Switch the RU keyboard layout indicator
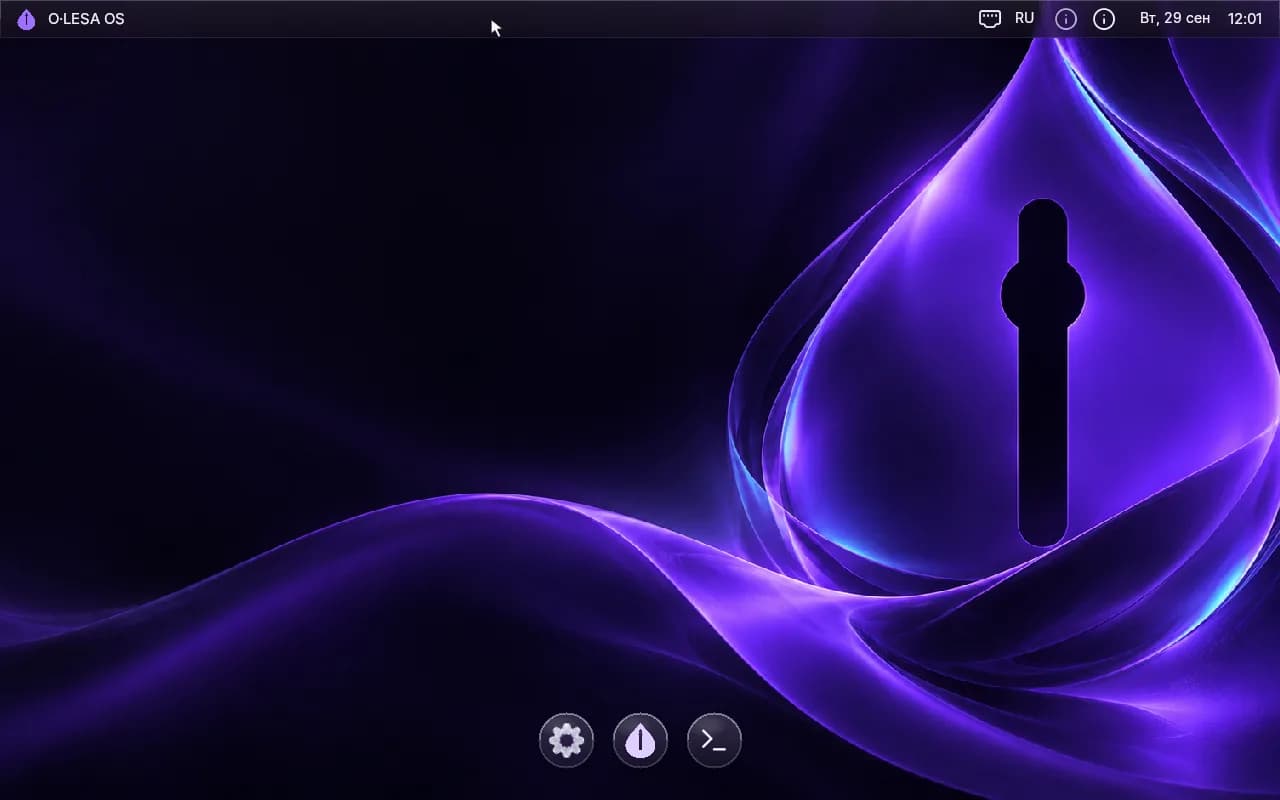Screen dimensions: 1280x800 (x=1024, y=19)
